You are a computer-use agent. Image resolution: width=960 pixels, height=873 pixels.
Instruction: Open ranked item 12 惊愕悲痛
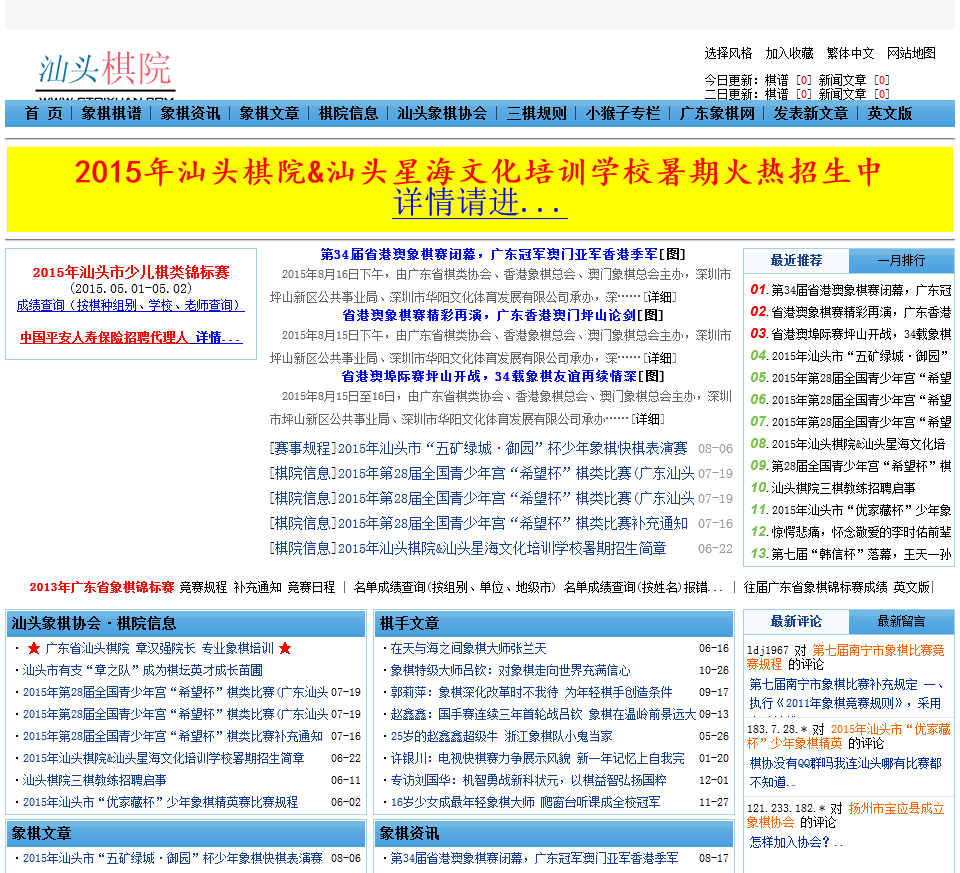pos(861,532)
